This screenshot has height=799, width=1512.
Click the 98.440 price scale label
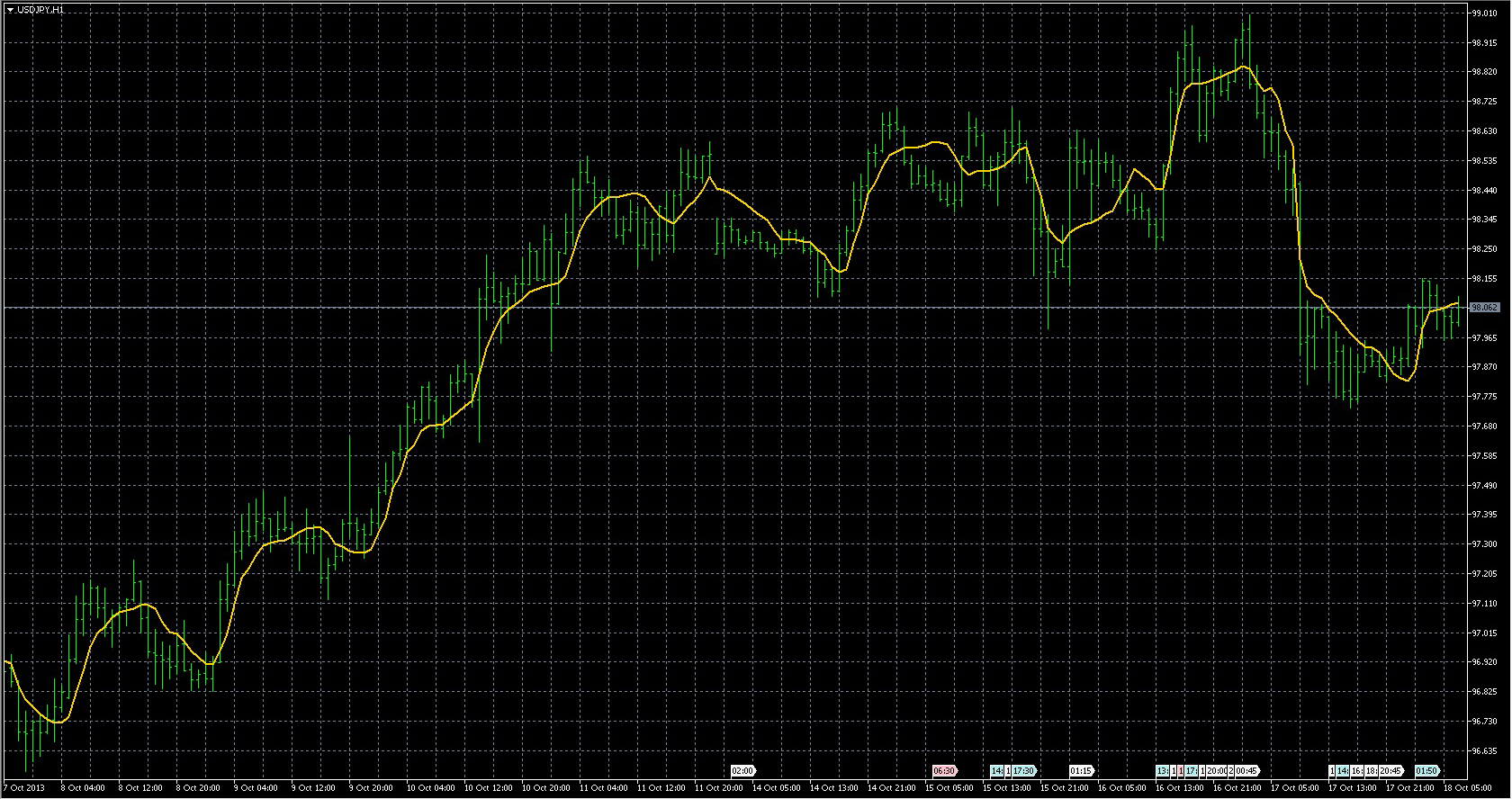(1484, 191)
